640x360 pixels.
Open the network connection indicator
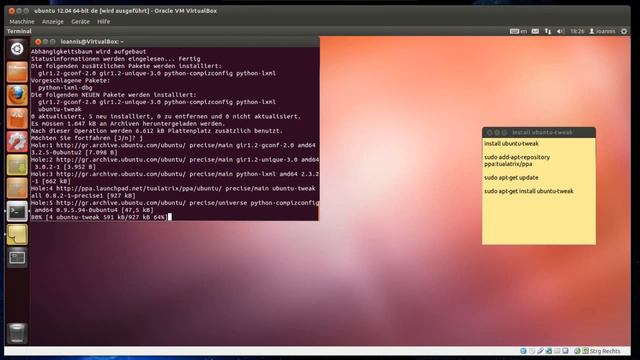pos(548,31)
